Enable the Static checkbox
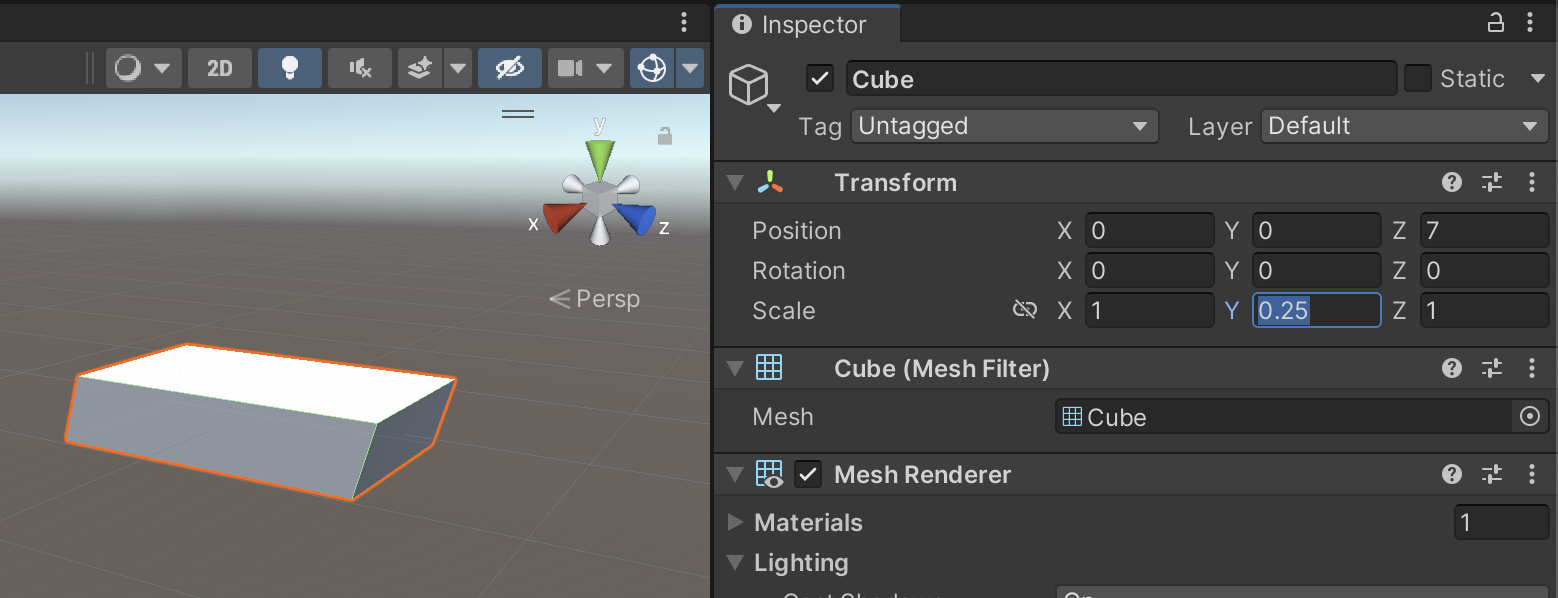This screenshot has width=1558, height=598. tap(1418, 79)
